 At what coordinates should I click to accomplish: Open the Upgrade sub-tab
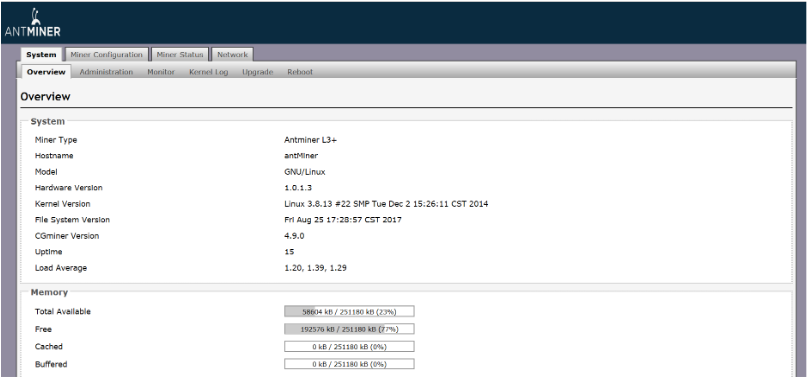[257, 72]
